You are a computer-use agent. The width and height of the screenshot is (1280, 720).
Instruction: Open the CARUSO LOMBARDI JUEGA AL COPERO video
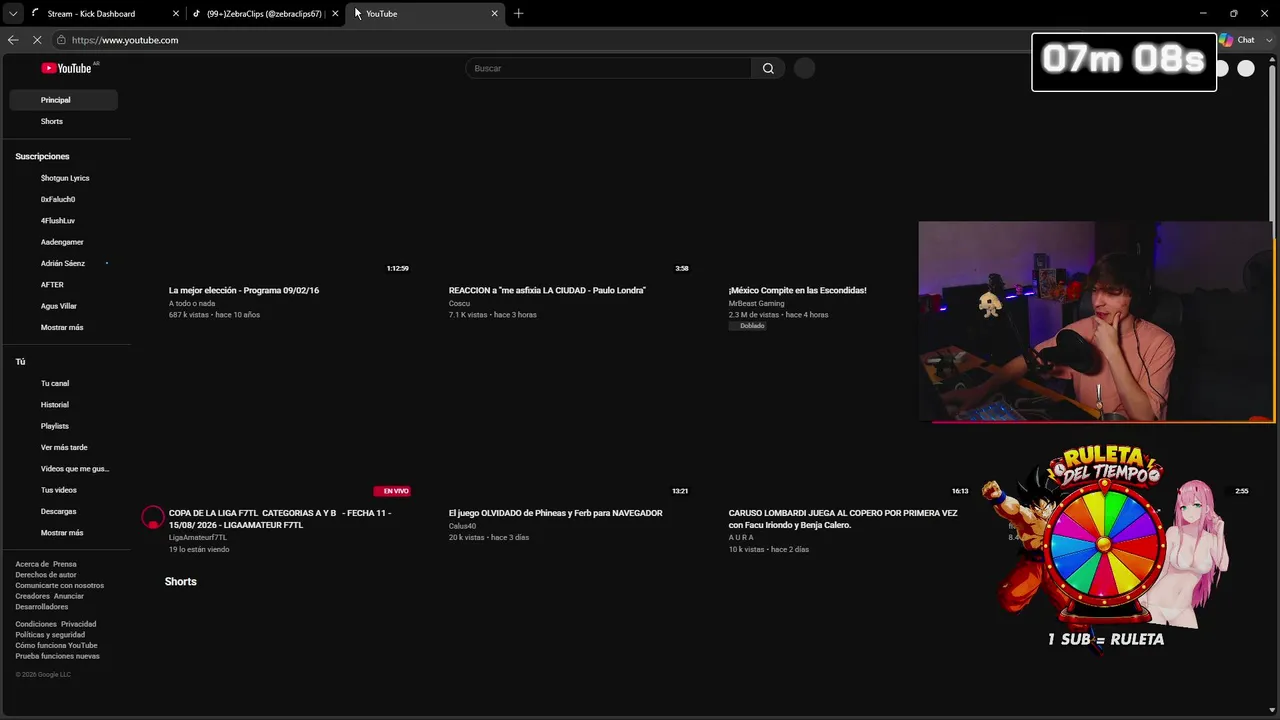coord(843,518)
